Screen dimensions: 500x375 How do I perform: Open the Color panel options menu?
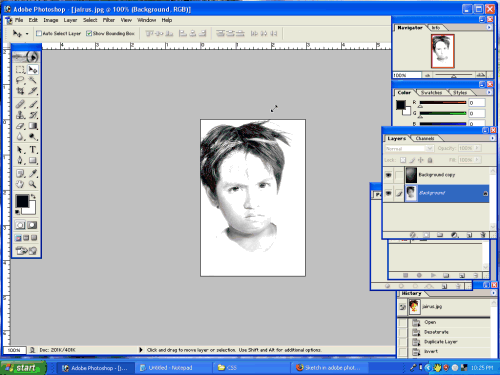489,92
